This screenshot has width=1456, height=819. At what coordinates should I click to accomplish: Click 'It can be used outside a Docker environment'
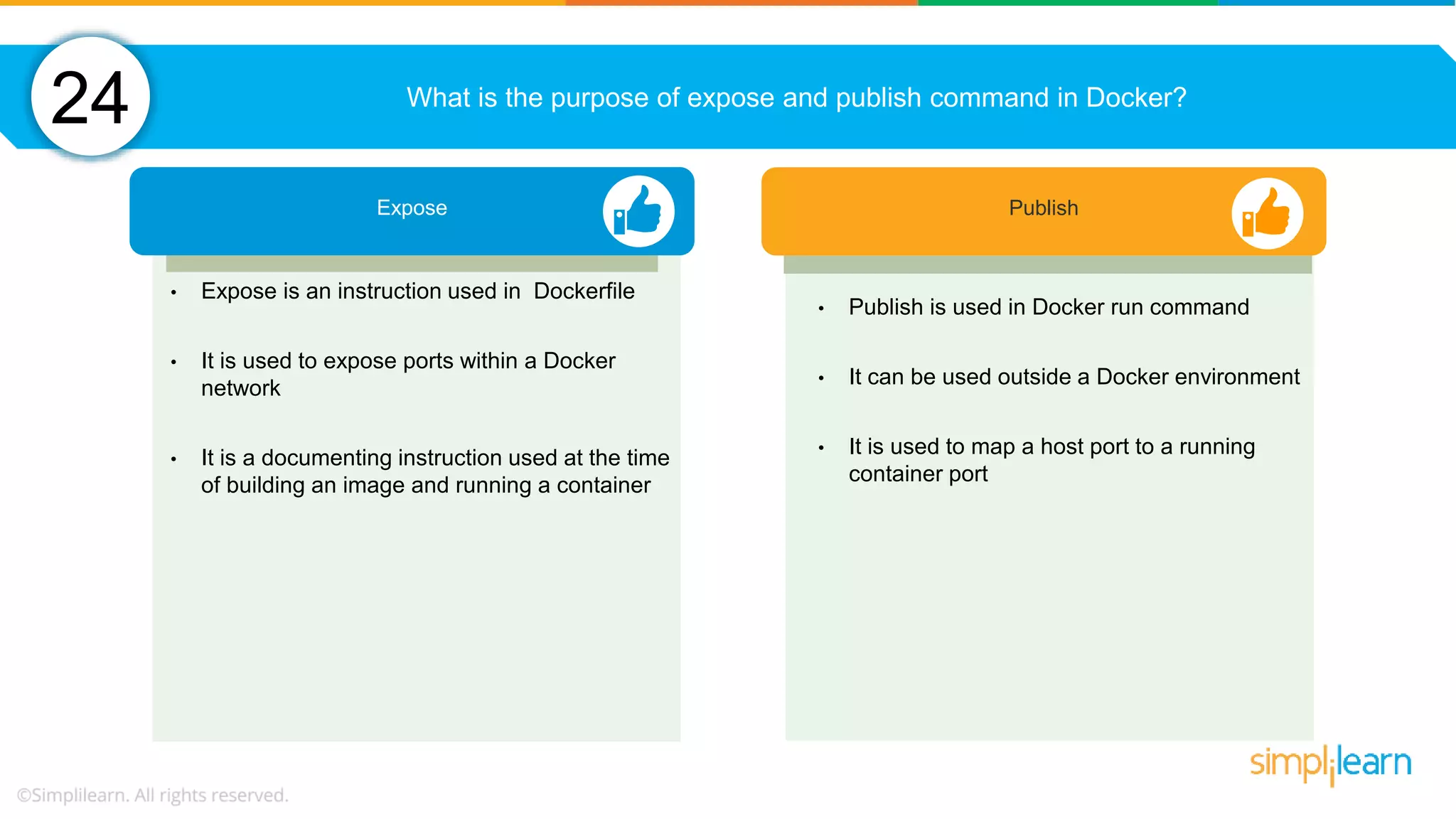[x=1074, y=376]
